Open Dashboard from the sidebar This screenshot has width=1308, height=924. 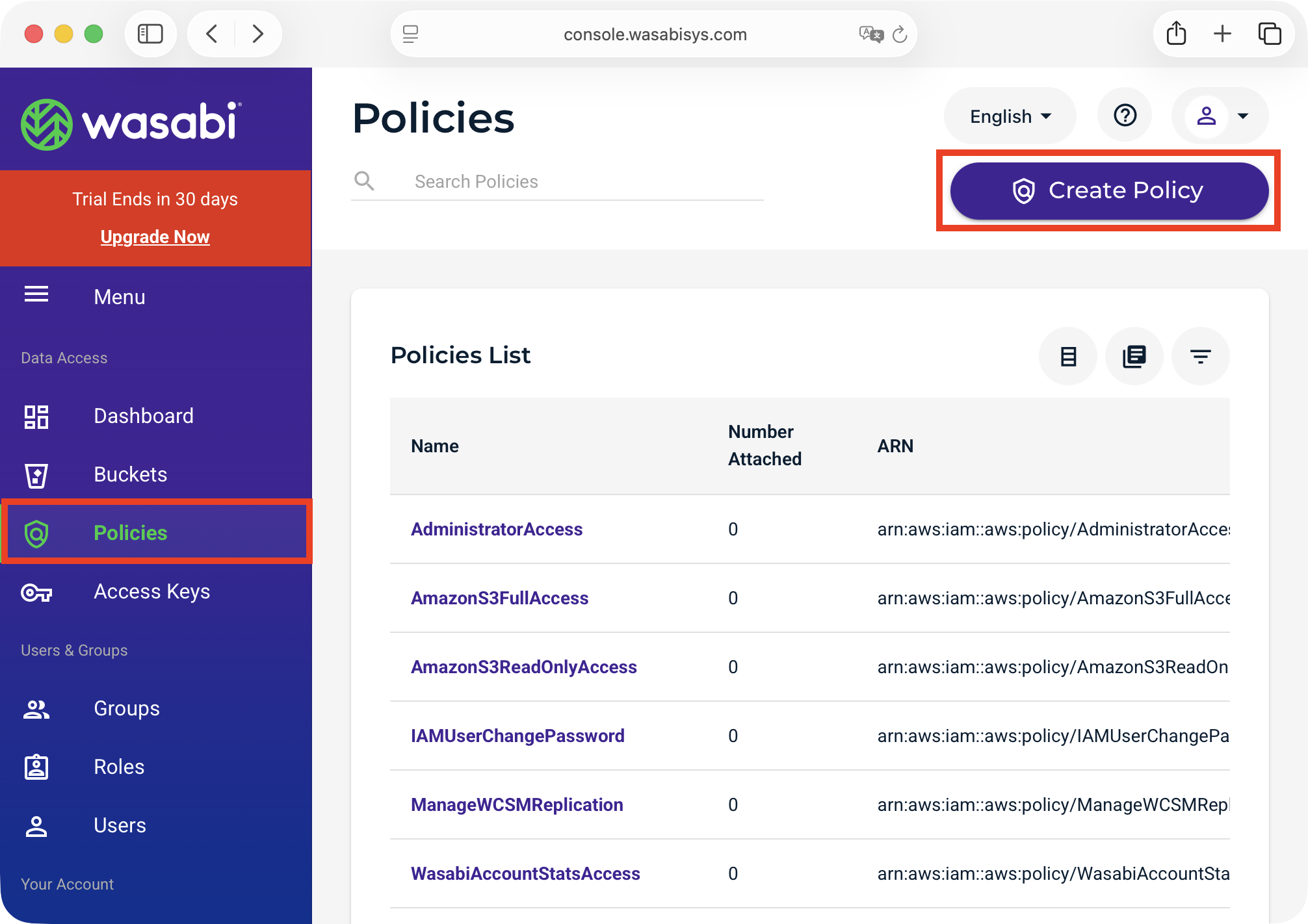(x=143, y=416)
